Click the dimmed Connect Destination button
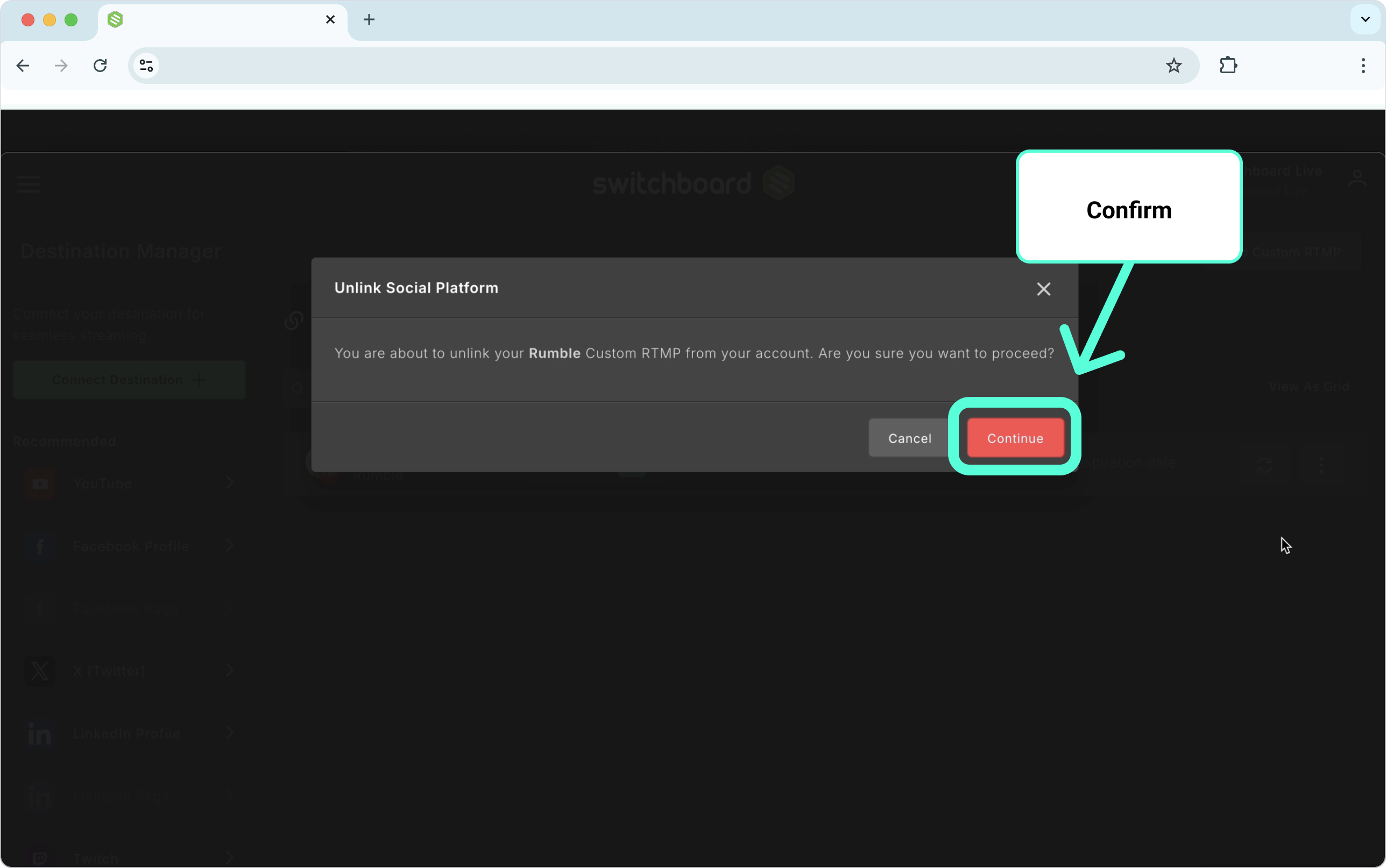This screenshot has width=1386, height=868. (x=129, y=380)
